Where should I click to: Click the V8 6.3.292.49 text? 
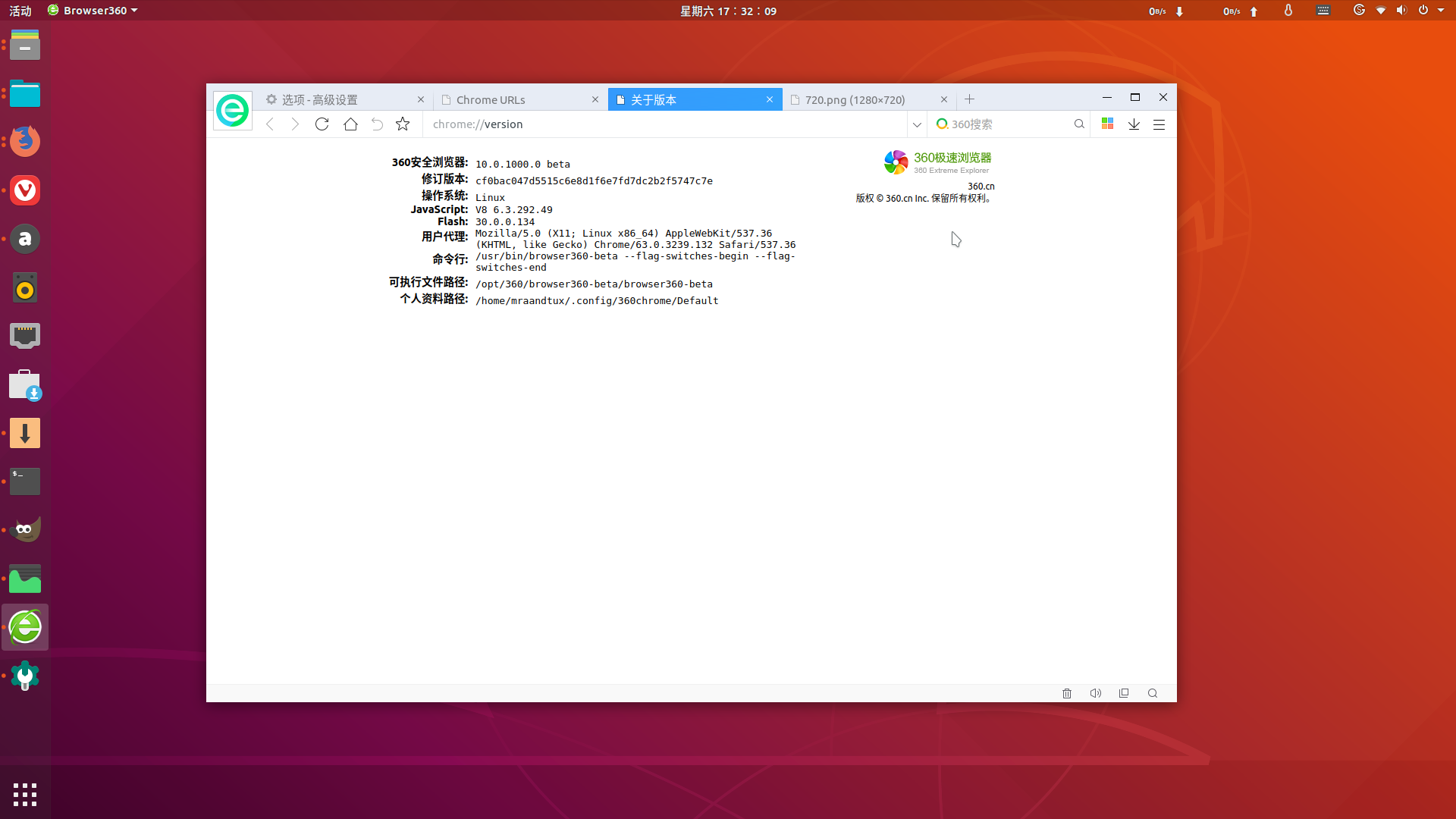514,210
